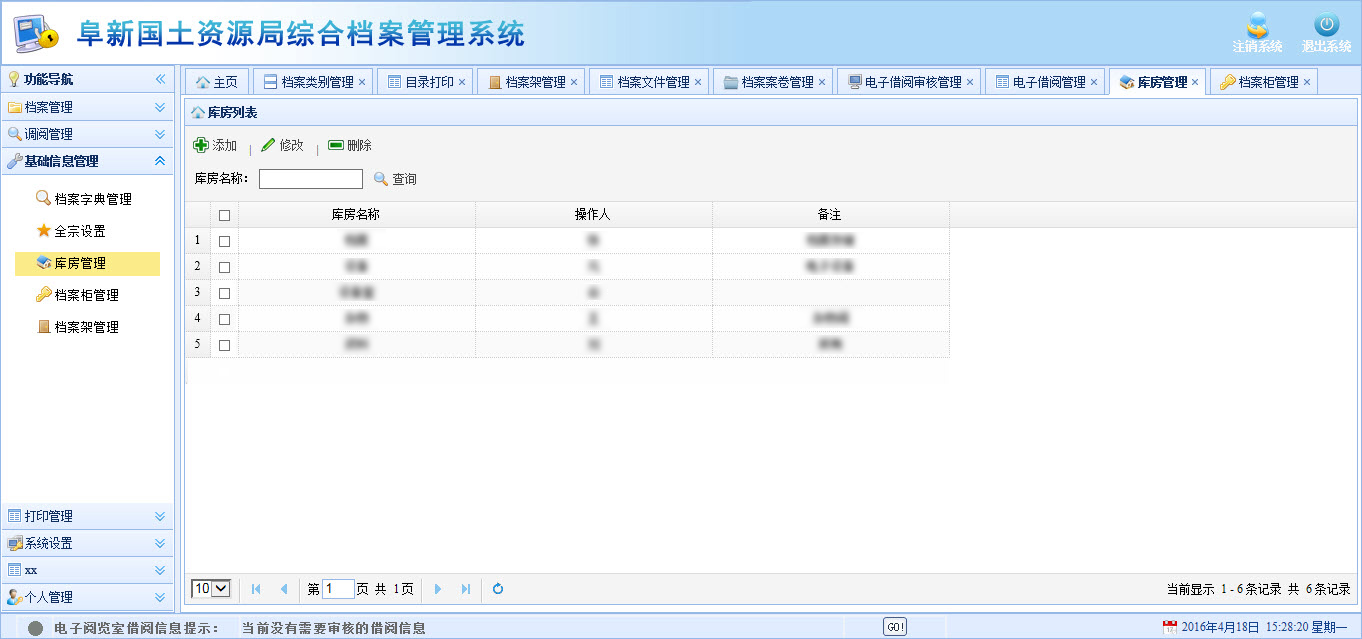Screen dimensions: 1362x639
Task: Expand the 档案管理 section in the sidebar
Action: point(159,107)
